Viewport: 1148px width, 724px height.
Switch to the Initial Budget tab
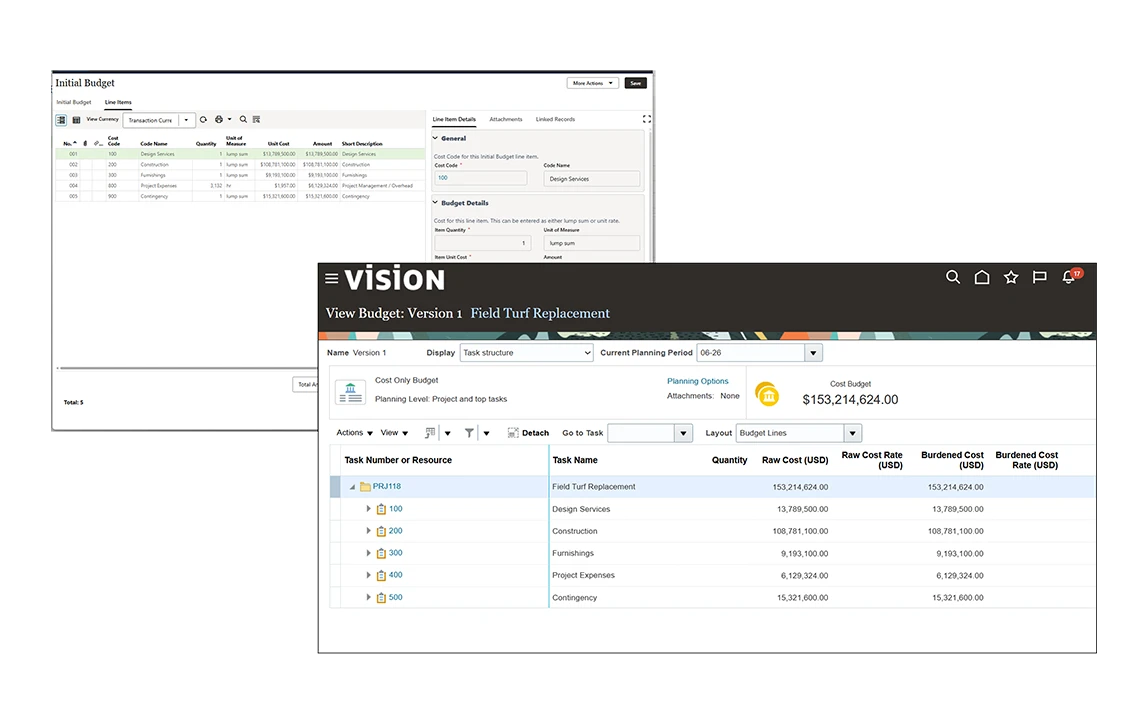[x=74, y=102]
